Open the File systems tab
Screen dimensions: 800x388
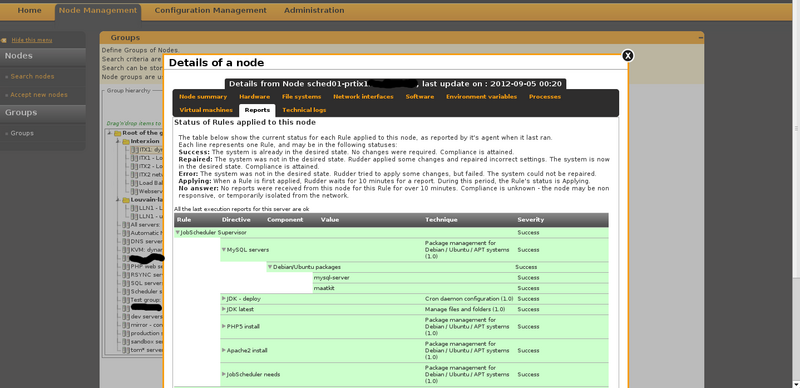302,96
